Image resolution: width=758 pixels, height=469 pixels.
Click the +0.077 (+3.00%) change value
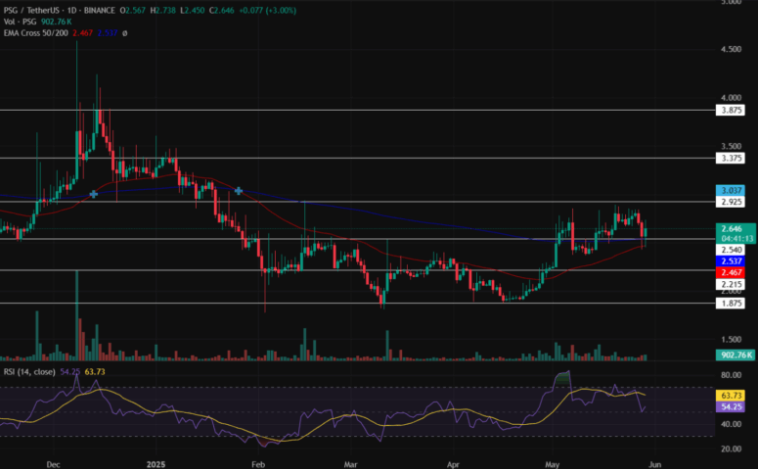(268, 10)
